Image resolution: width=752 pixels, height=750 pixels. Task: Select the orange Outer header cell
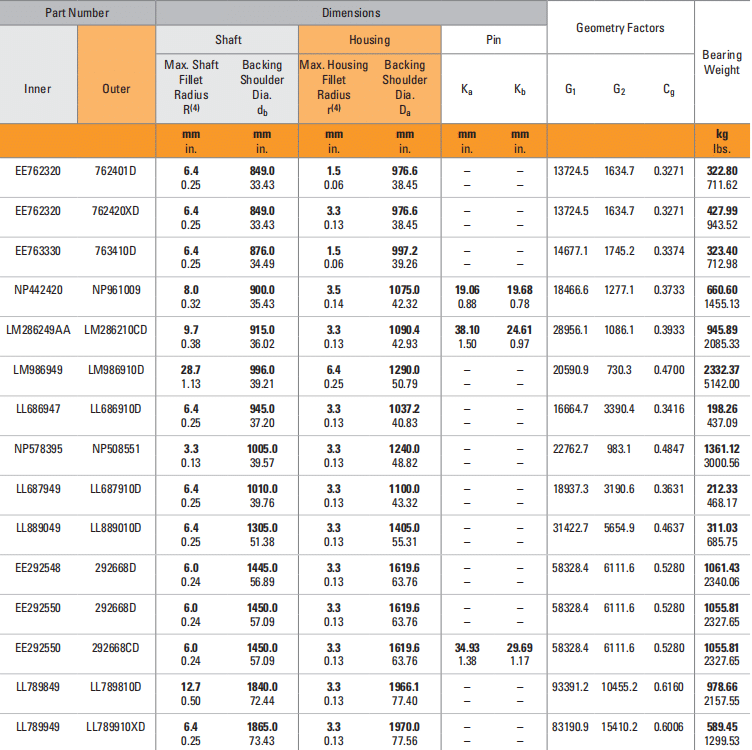[116, 89]
